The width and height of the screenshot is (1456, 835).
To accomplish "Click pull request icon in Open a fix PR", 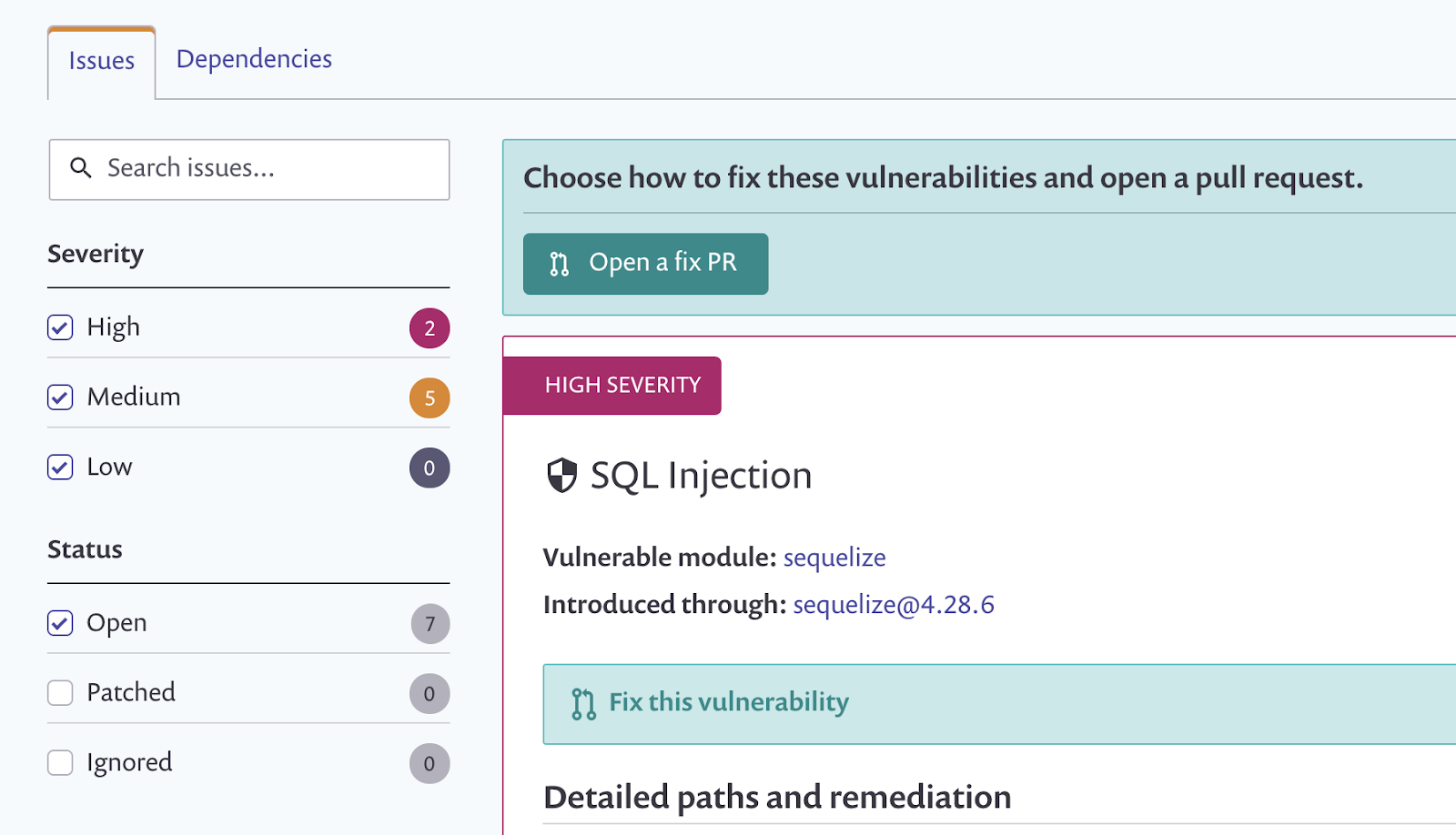I will [x=559, y=264].
